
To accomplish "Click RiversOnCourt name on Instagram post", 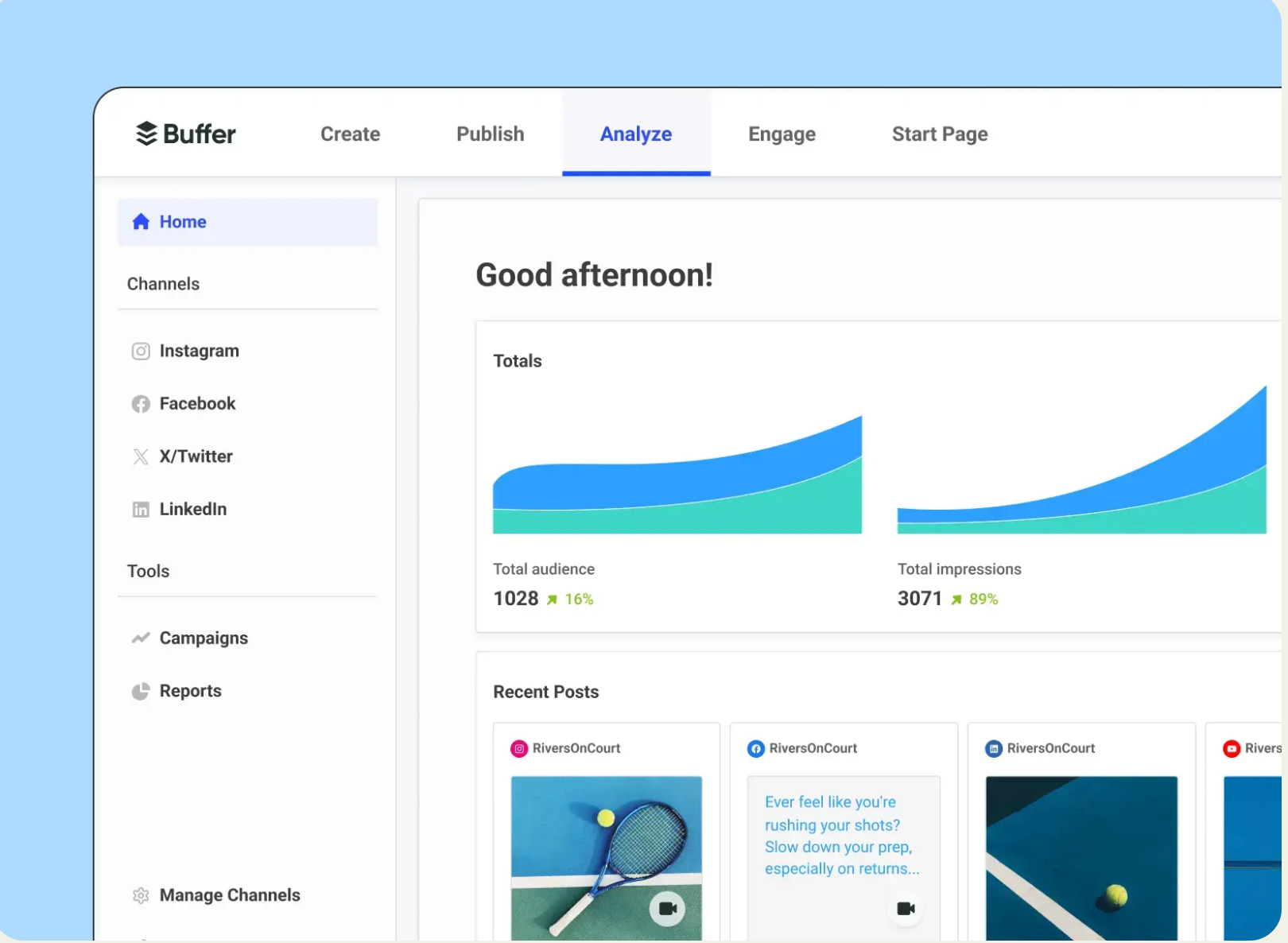I will click(576, 748).
